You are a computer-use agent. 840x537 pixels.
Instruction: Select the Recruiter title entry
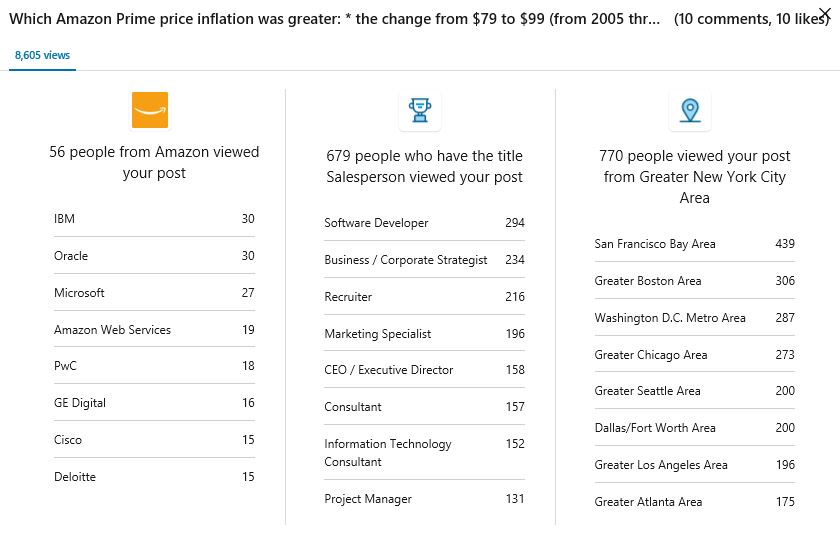coord(424,297)
